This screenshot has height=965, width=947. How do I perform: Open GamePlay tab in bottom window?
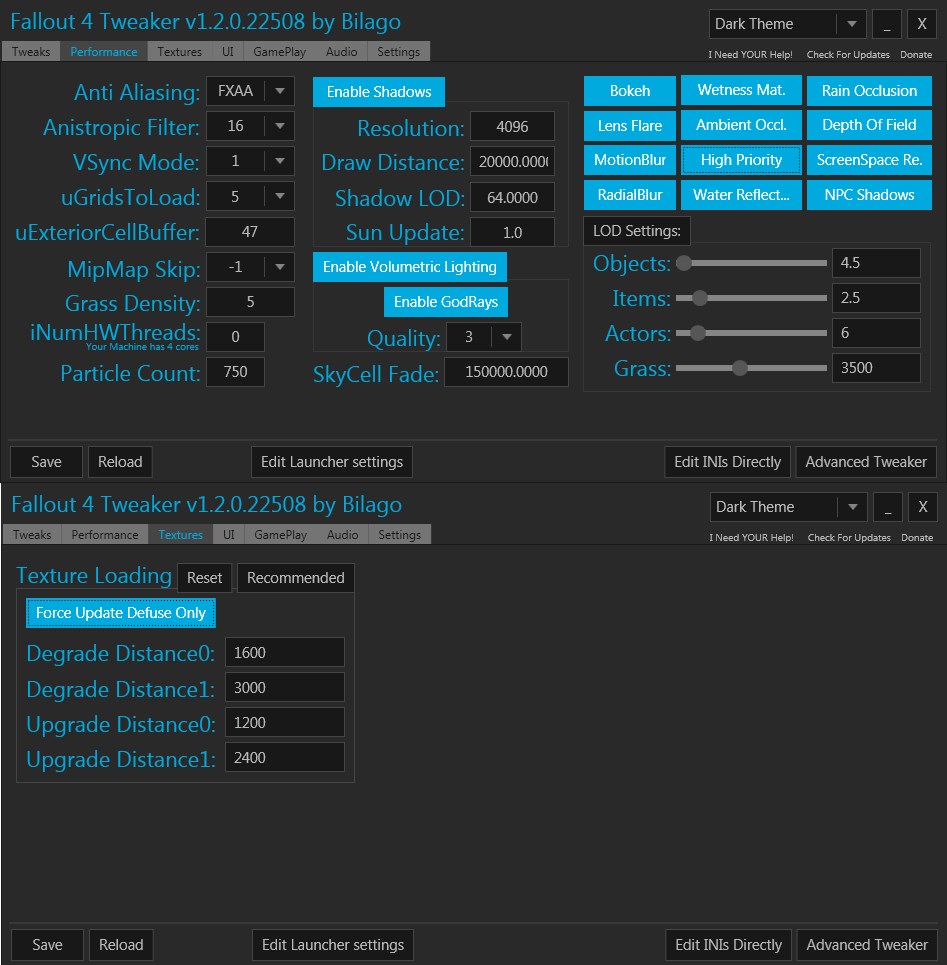[x=281, y=535]
